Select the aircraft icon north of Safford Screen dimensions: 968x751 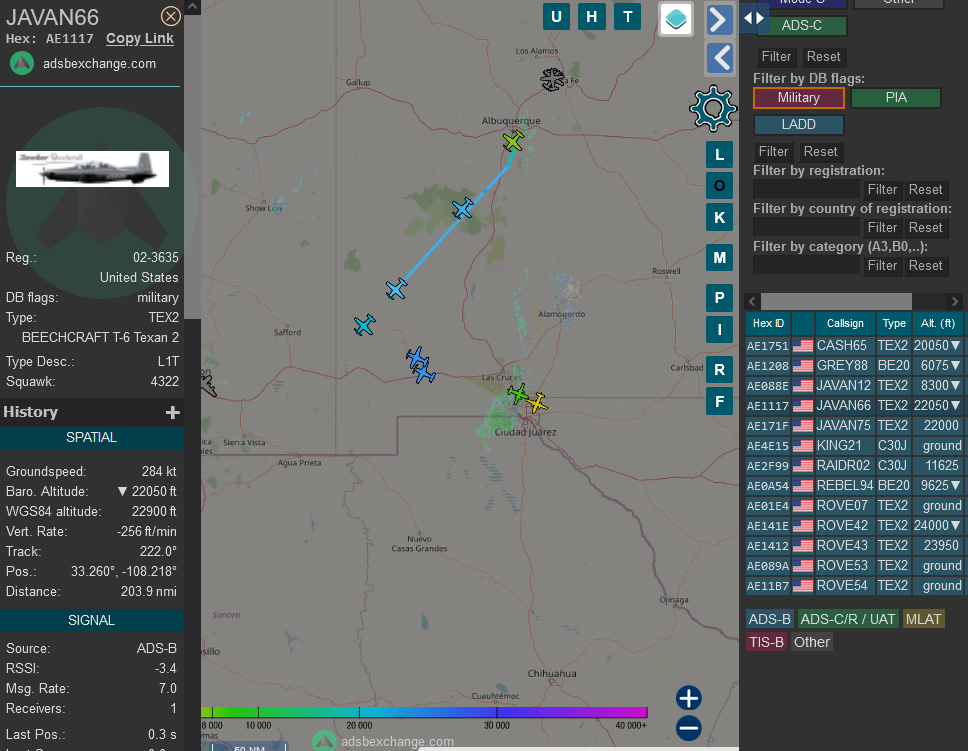coord(365,325)
